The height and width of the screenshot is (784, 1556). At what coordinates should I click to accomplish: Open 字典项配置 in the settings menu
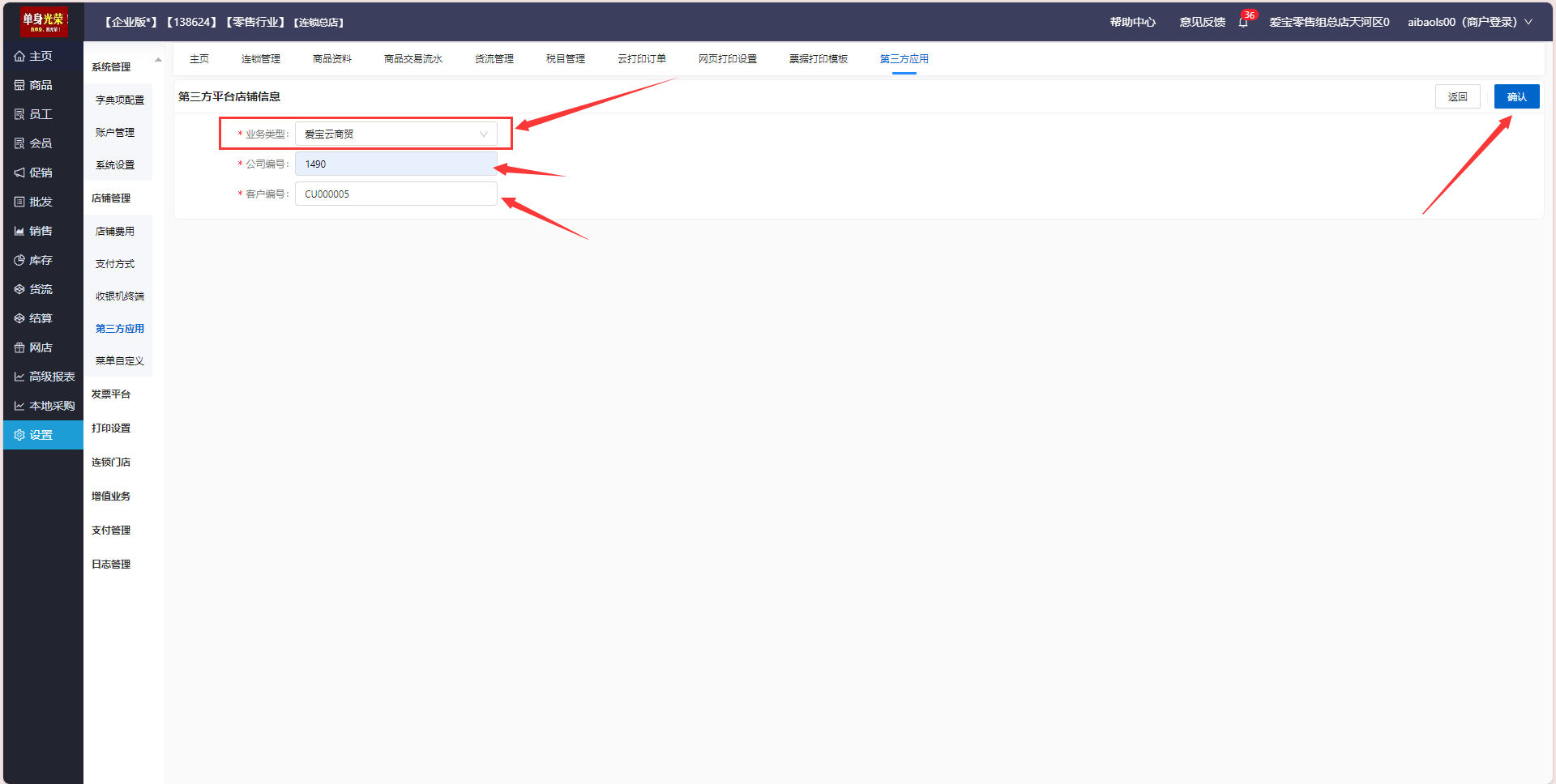pos(120,100)
